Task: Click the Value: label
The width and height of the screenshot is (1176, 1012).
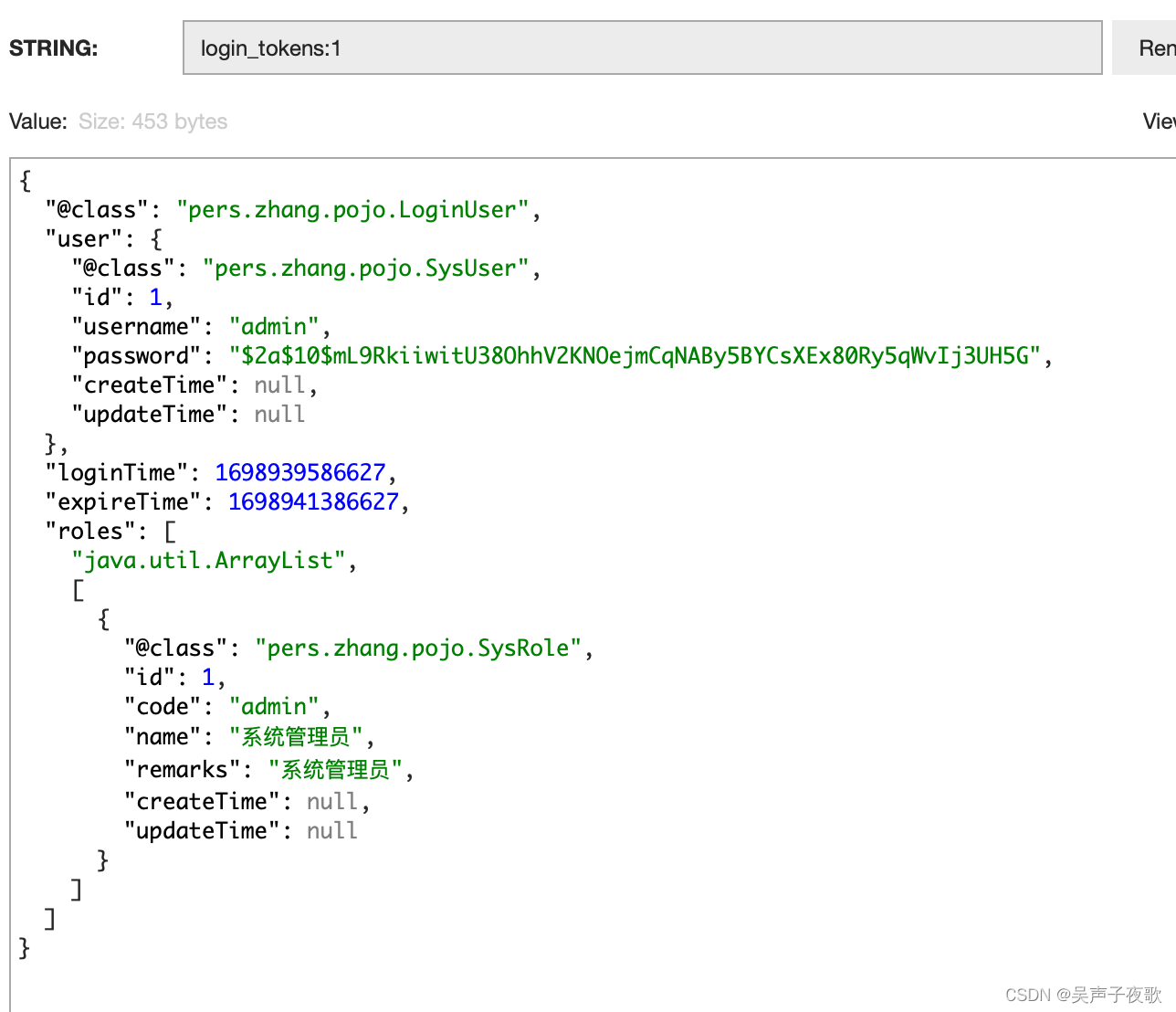Action: pyautogui.click(x=38, y=121)
